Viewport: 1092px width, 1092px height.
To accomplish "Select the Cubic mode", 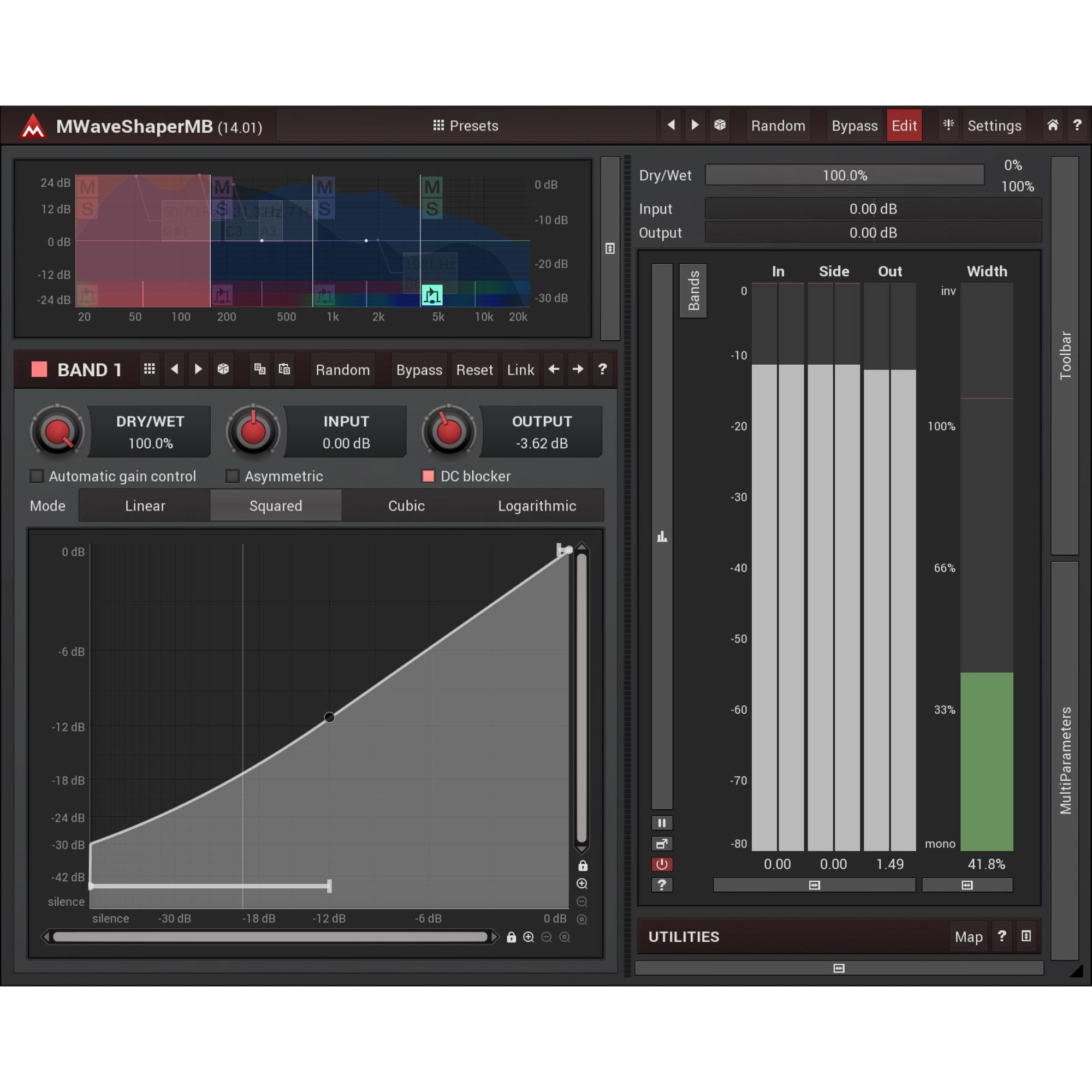I will pos(406,505).
